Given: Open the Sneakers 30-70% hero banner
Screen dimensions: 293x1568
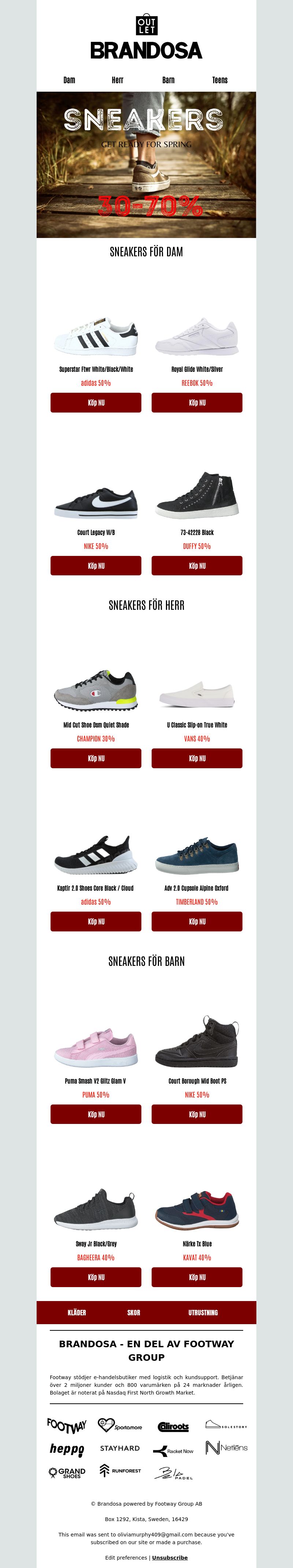Looking at the screenshot, I should click(146, 164).
